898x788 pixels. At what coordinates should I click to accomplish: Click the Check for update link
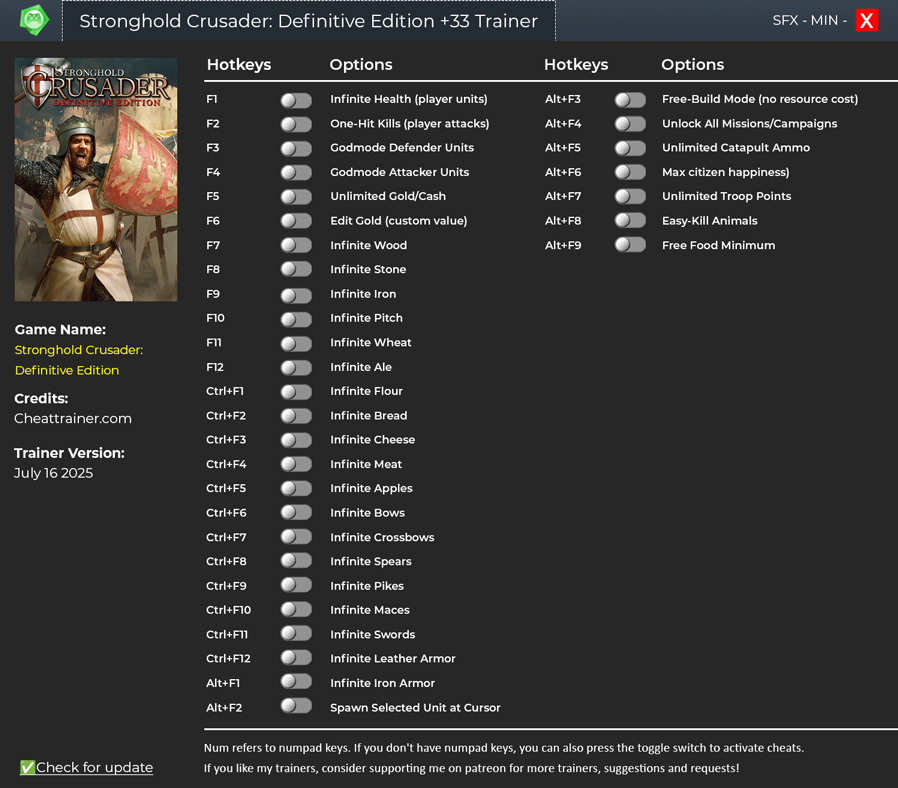coord(86,767)
